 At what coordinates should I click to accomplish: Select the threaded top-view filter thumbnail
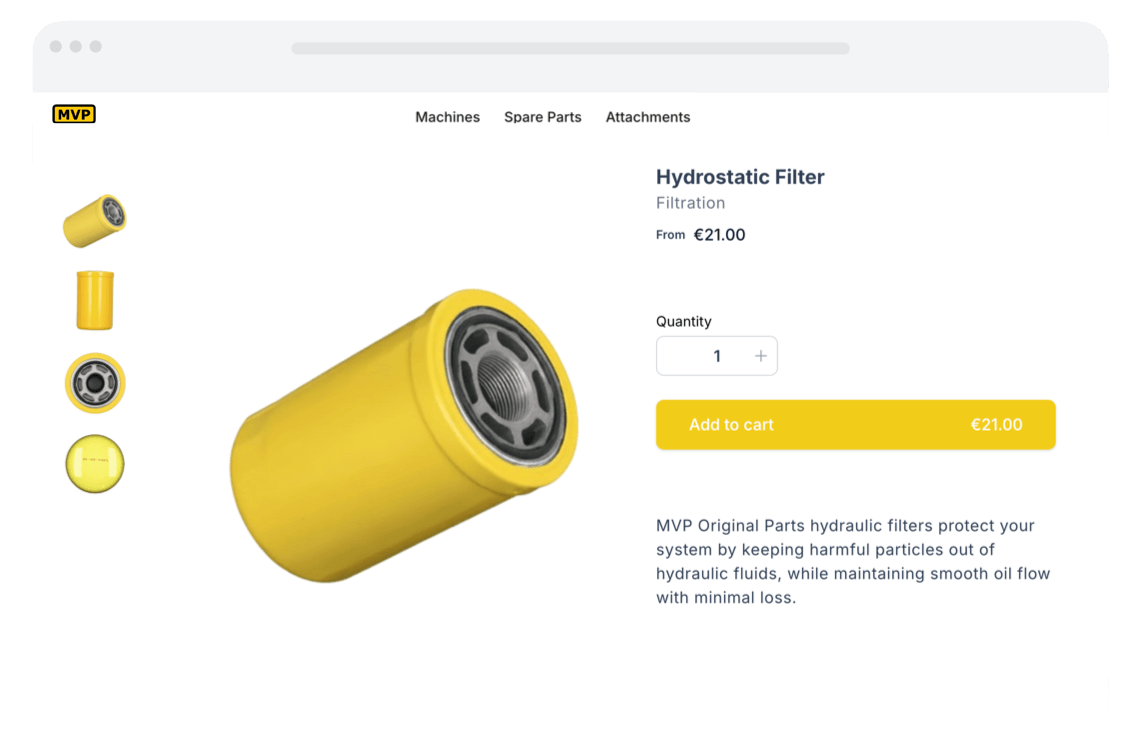click(x=96, y=383)
